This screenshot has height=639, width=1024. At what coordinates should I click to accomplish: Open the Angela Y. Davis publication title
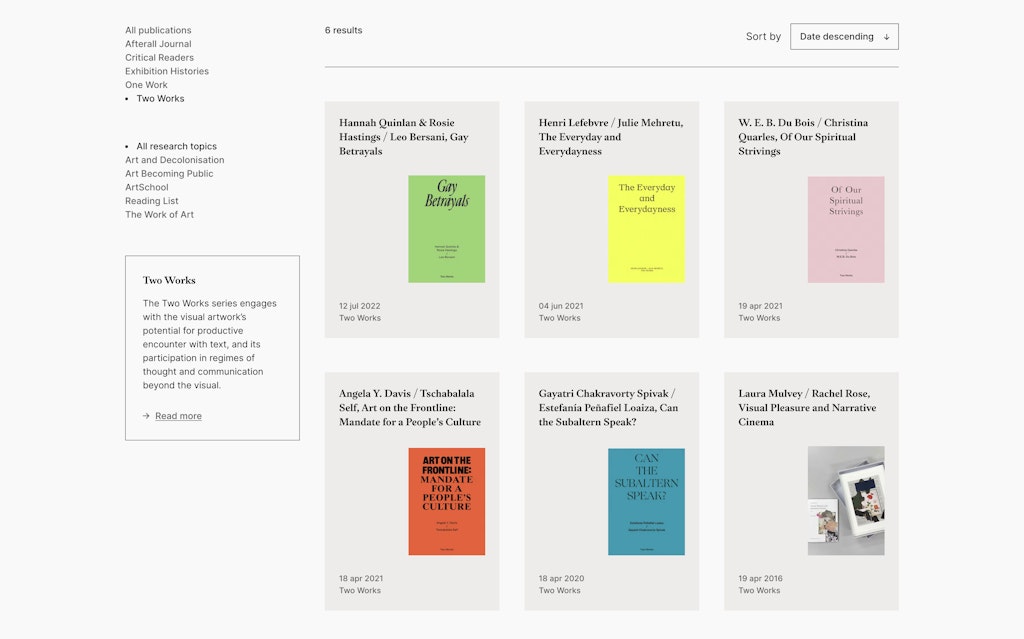[x=410, y=408]
